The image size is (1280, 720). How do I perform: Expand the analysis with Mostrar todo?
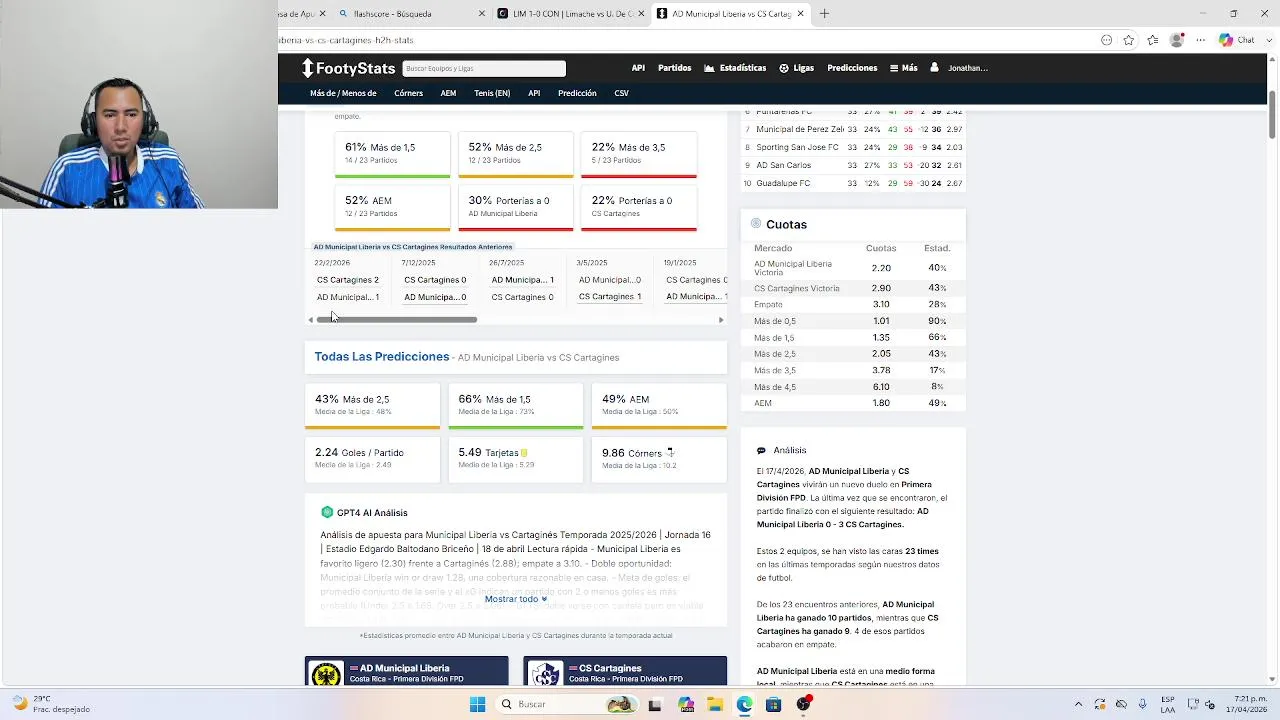coord(516,599)
